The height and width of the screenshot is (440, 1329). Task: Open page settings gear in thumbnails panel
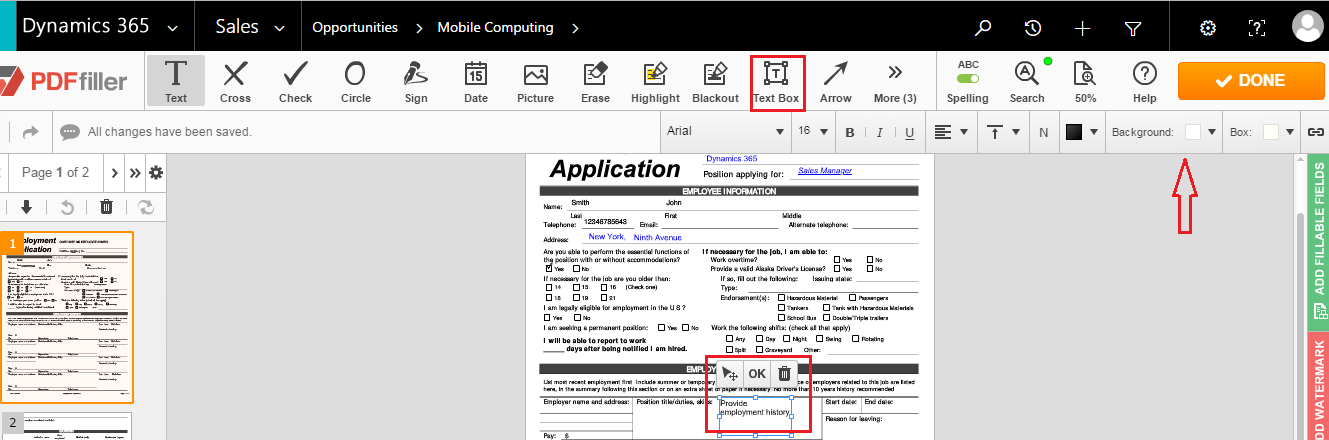point(156,173)
